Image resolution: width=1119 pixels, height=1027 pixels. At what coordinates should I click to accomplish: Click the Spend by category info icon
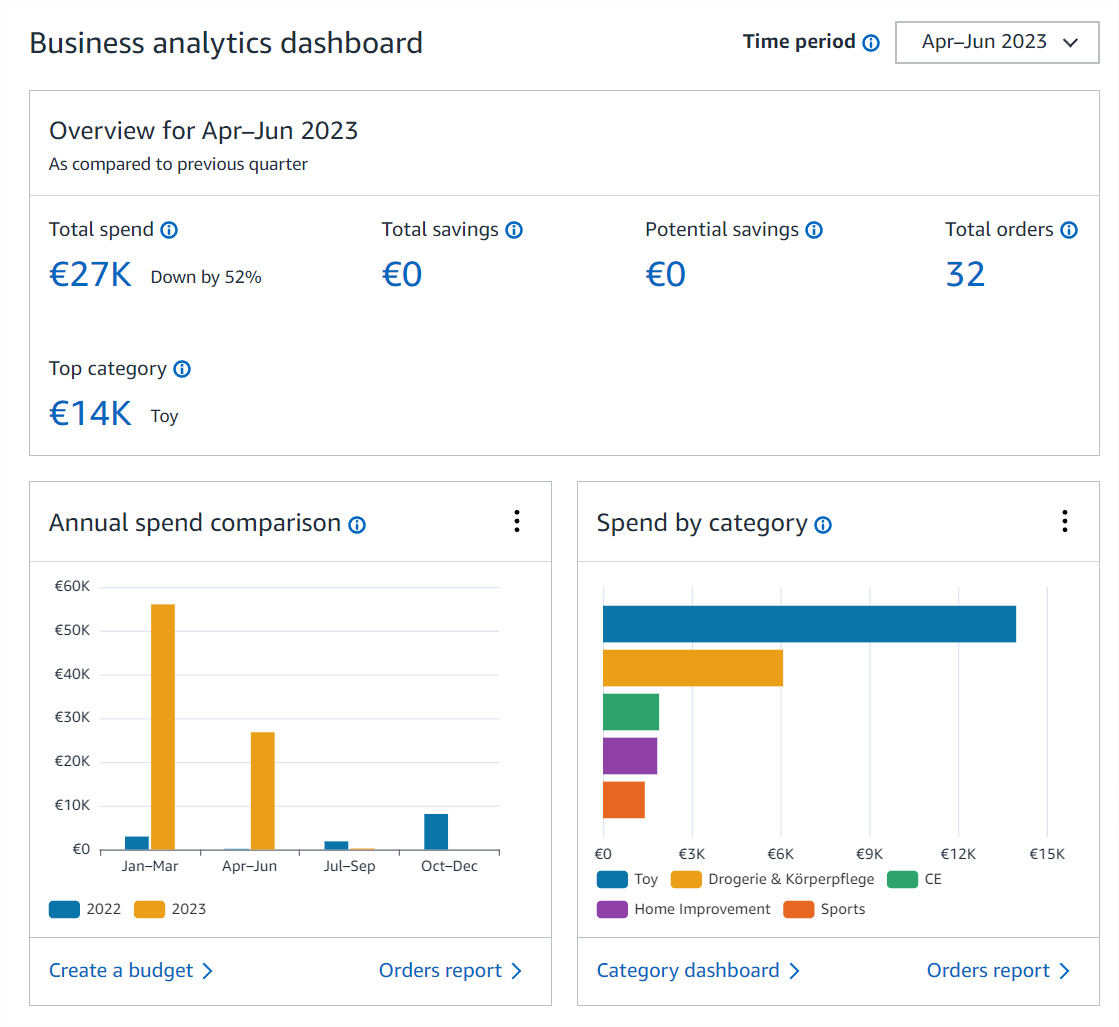[x=823, y=525]
